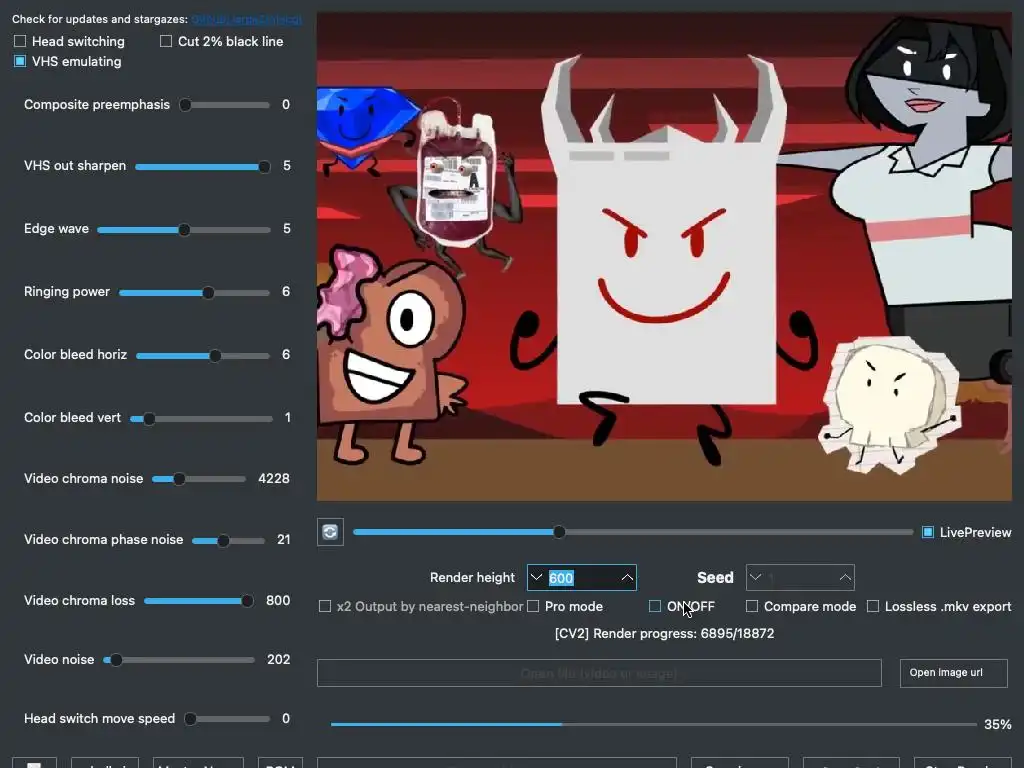Click the Open file (video or image) button
The width and height of the screenshot is (1024, 768).
599,673
